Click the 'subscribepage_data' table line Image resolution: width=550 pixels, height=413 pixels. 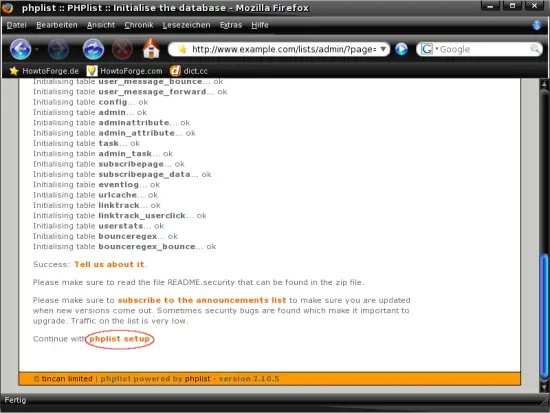[x=122, y=174]
